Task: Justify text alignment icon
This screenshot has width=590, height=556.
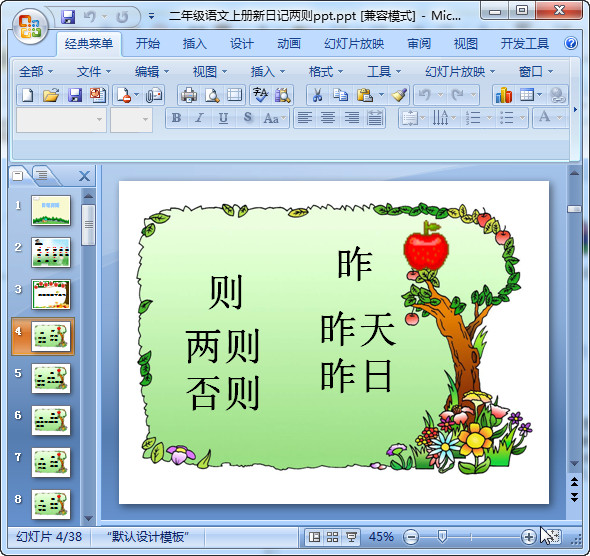Action: tap(375, 118)
